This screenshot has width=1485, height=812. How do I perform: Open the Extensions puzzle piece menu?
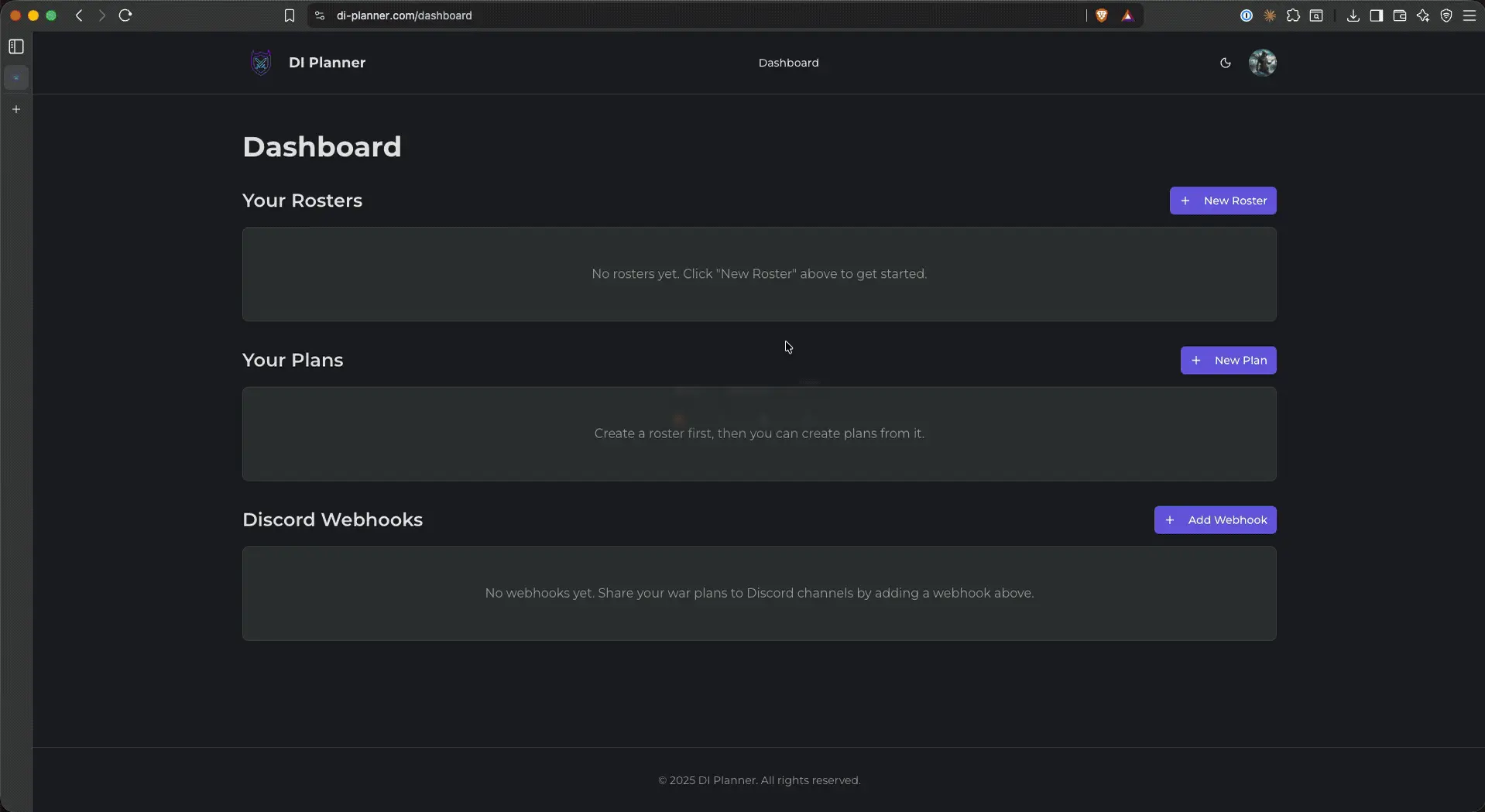coord(1293,15)
